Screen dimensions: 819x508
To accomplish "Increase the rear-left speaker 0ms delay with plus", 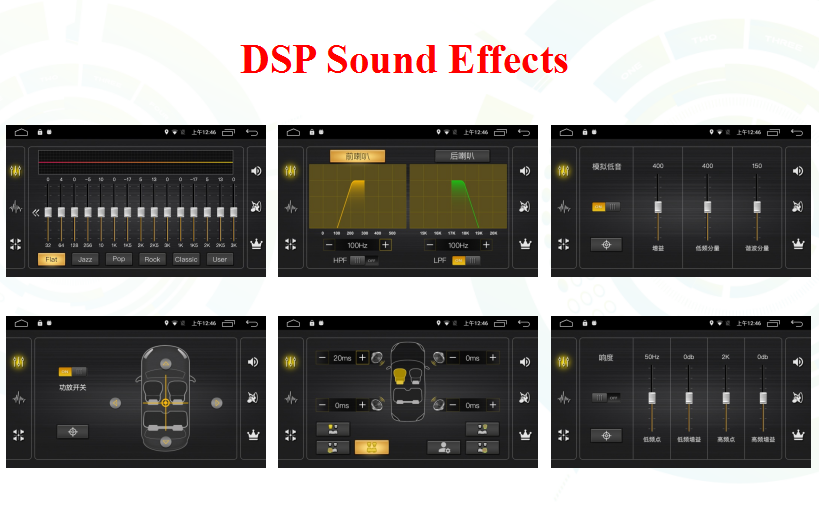I will pos(362,405).
